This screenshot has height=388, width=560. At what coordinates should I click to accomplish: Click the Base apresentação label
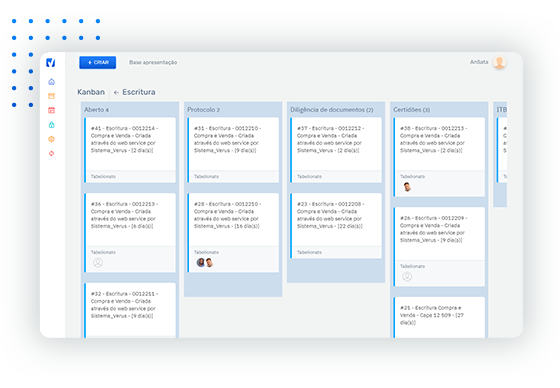pos(153,63)
